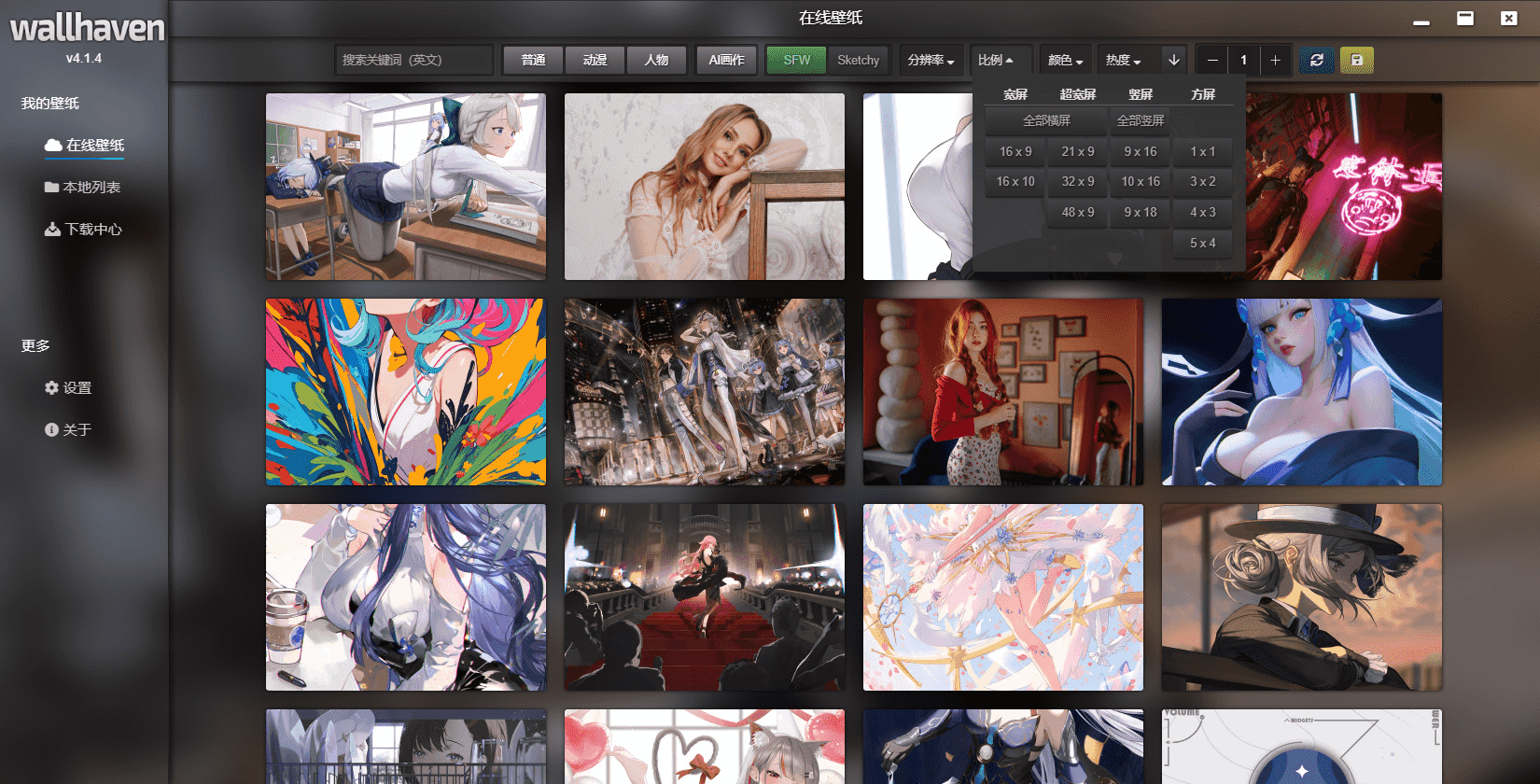Choose the 5 x 4 ratio

(x=1203, y=244)
